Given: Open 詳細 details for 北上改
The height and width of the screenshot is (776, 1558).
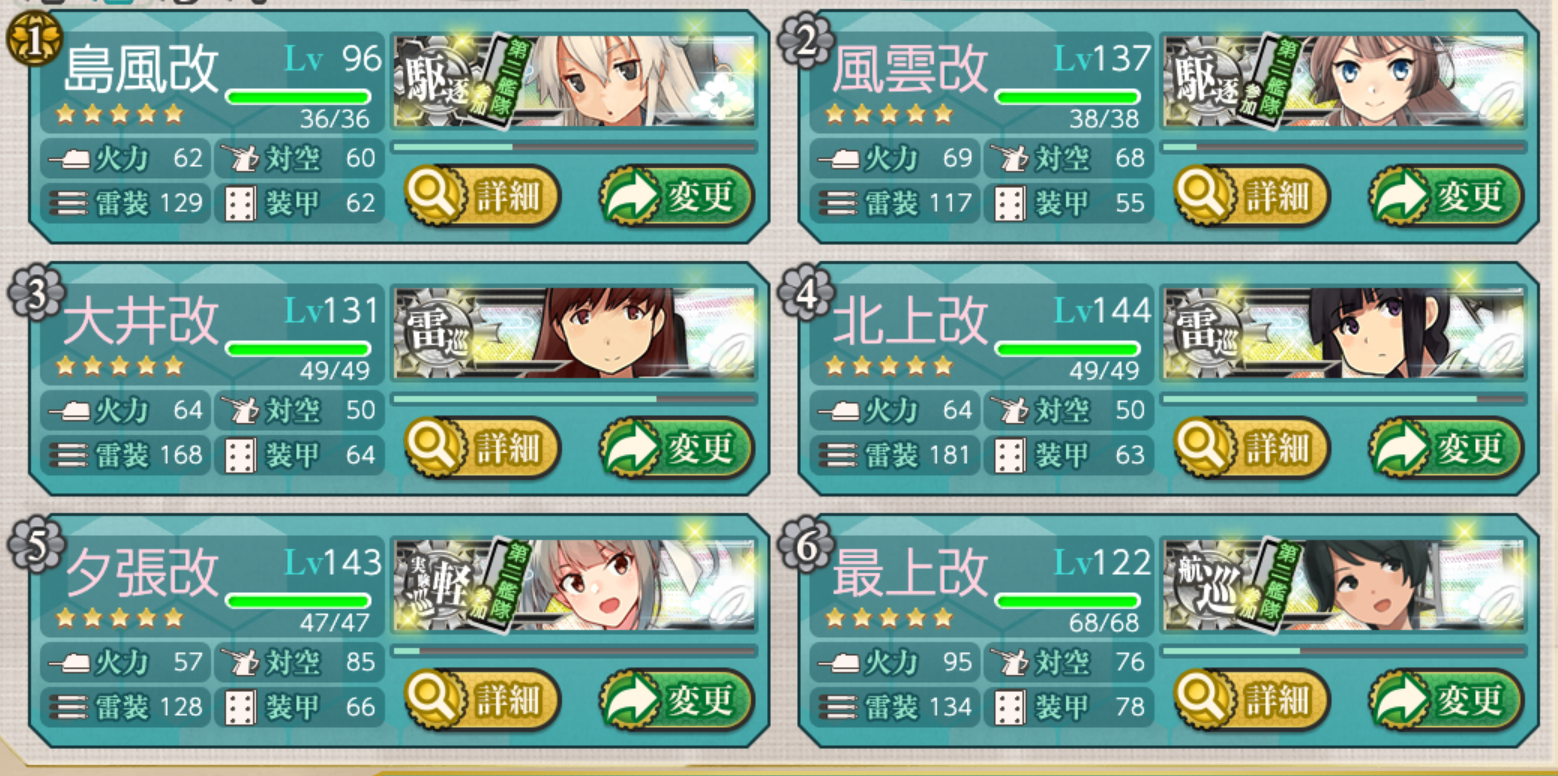Looking at the screenshot, I should 1252,448.
